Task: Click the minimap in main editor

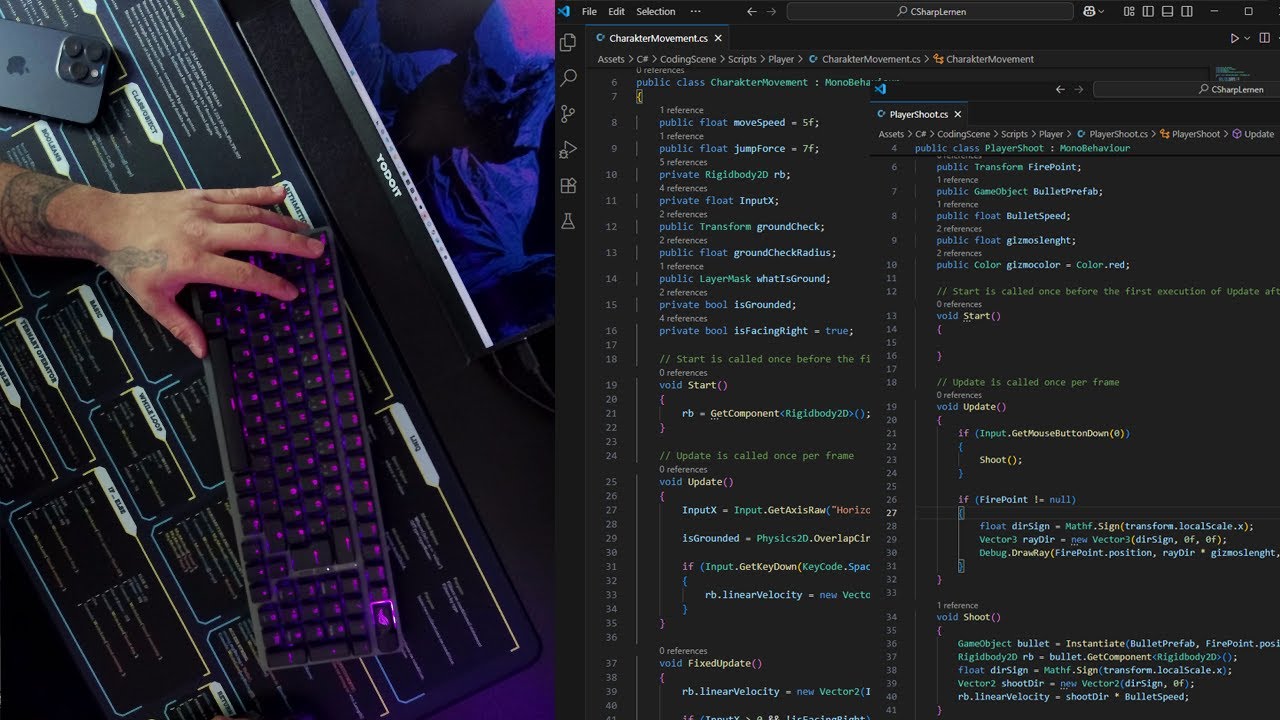Action: pos(1232,74)
